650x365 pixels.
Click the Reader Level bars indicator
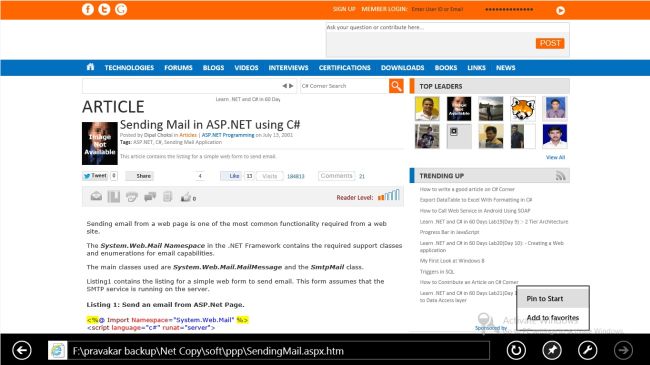[388, 195]
